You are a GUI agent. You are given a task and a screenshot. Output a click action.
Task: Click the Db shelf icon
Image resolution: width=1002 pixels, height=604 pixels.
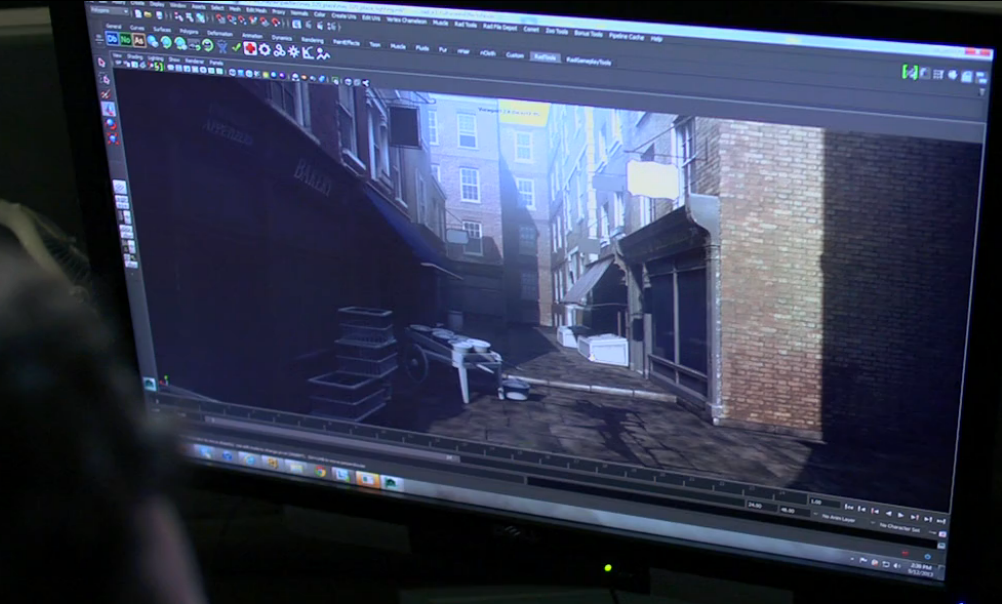click(112, 39)
